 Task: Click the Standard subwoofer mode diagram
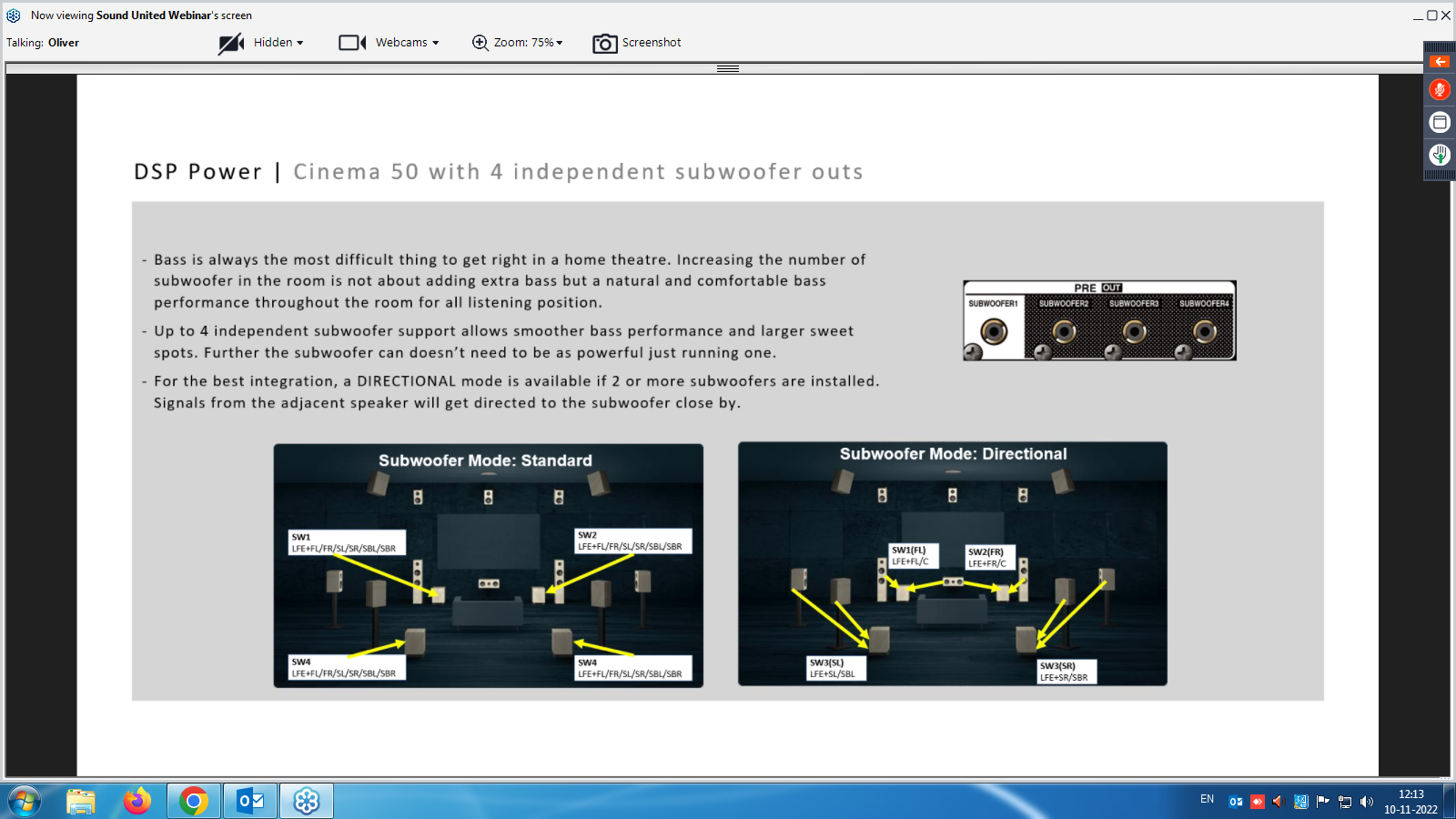489,566
